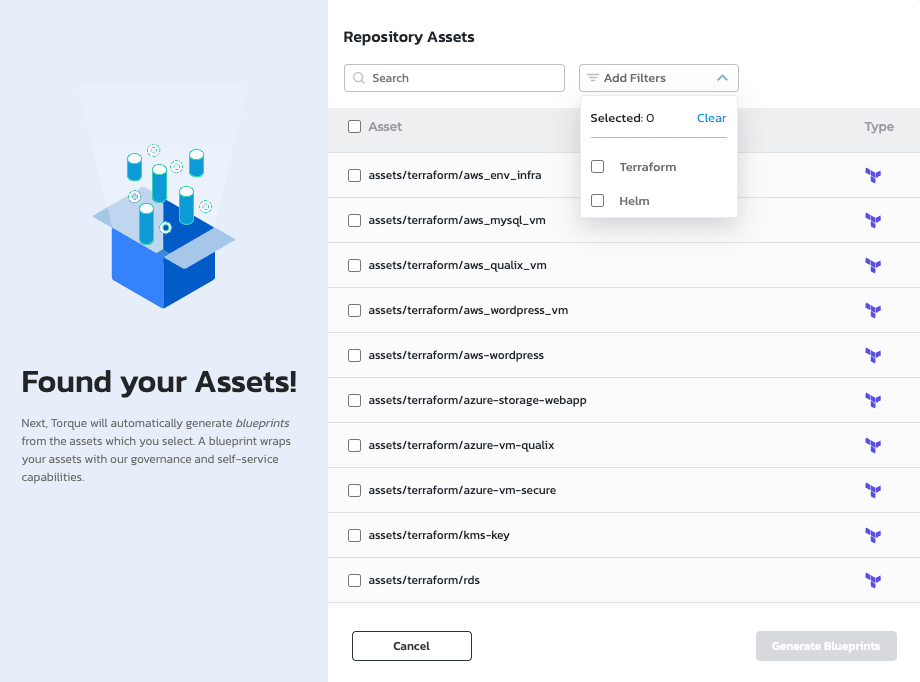The width and height of the screenshot is (920, 682).
Task: Click the Terraform icon for rds row
Action: click(873, 581)
